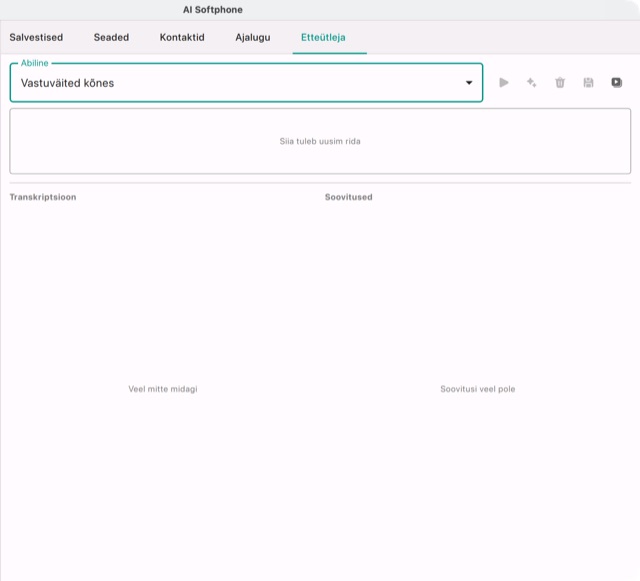Open the Seaded tab
The image size is (640, 581).
point(111,37)
